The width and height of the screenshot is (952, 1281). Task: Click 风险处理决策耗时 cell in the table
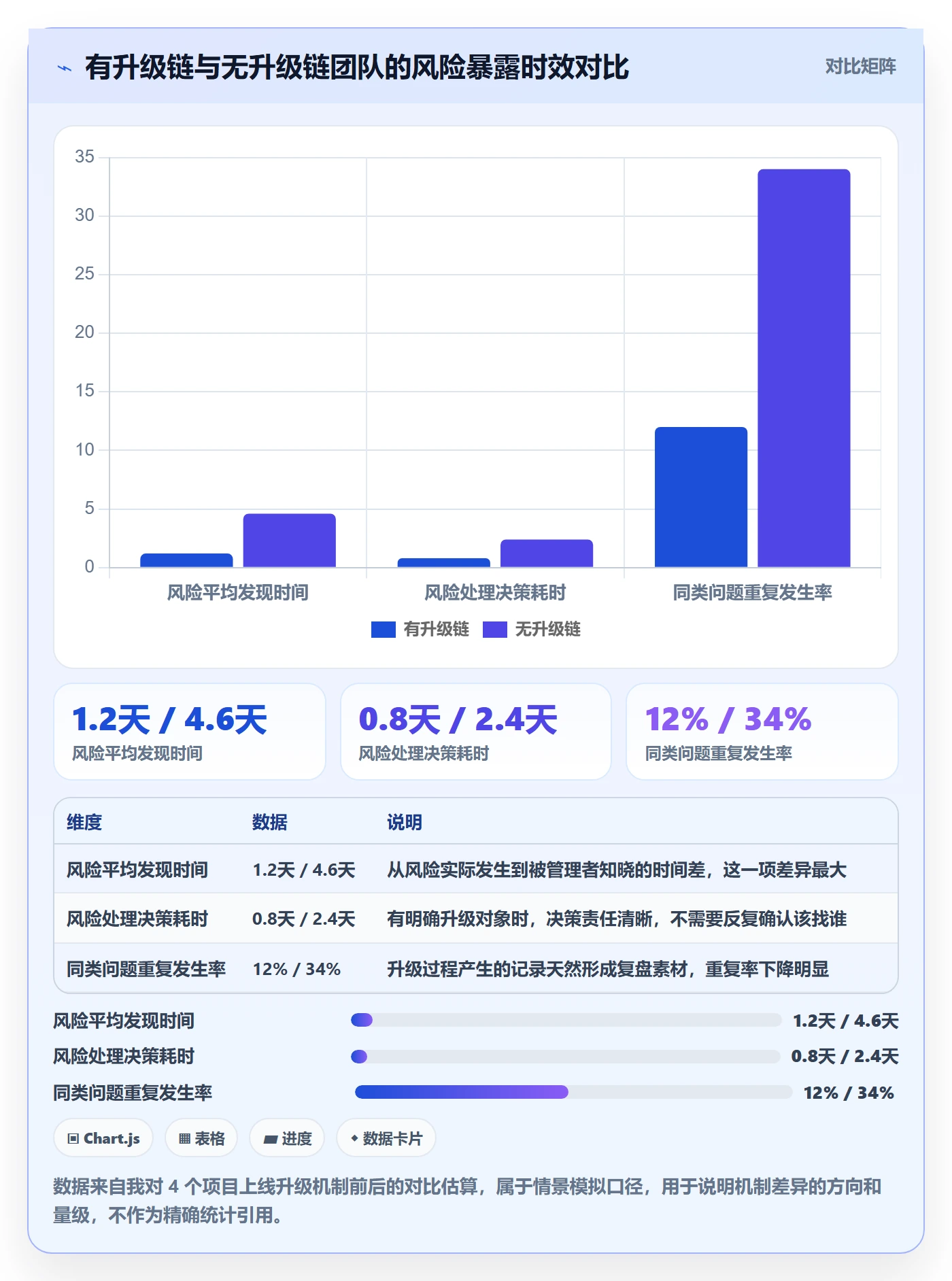pyautogui.click(x=137, y=919)
